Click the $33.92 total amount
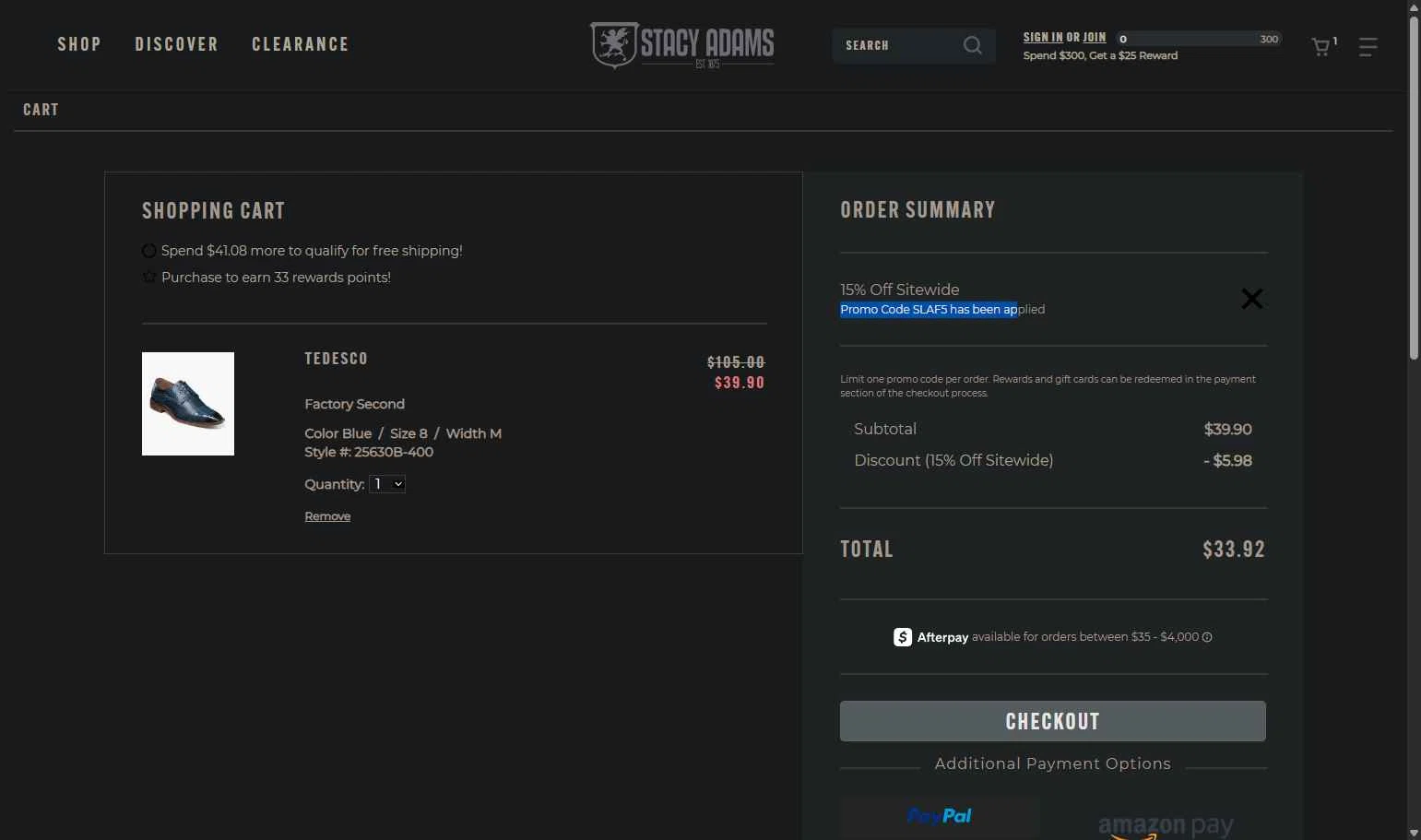The width and height of the screenshot is (1421, 840). 1234,550
